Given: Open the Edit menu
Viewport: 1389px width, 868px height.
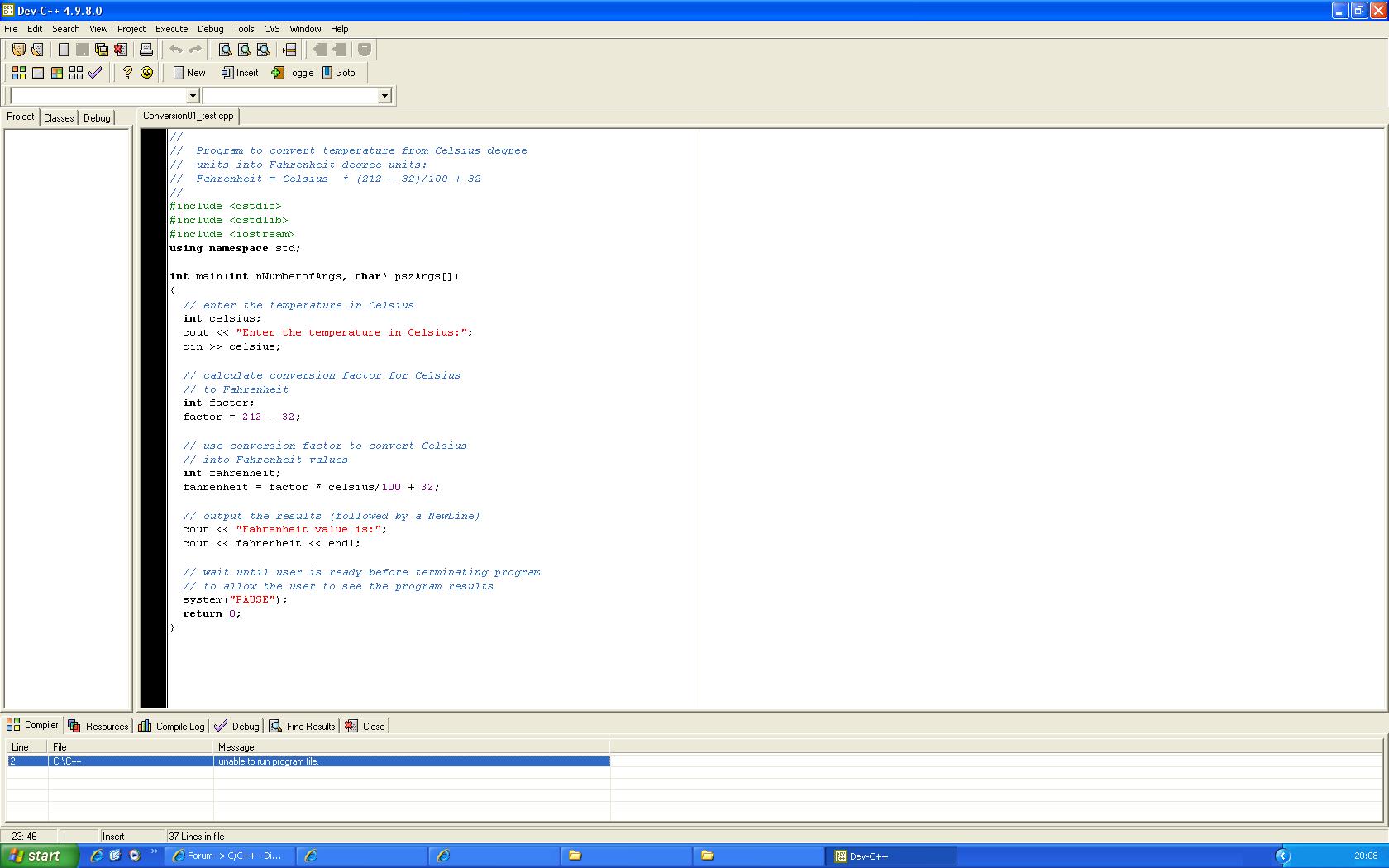Looking at the screenshot, I should pos(35,29).
